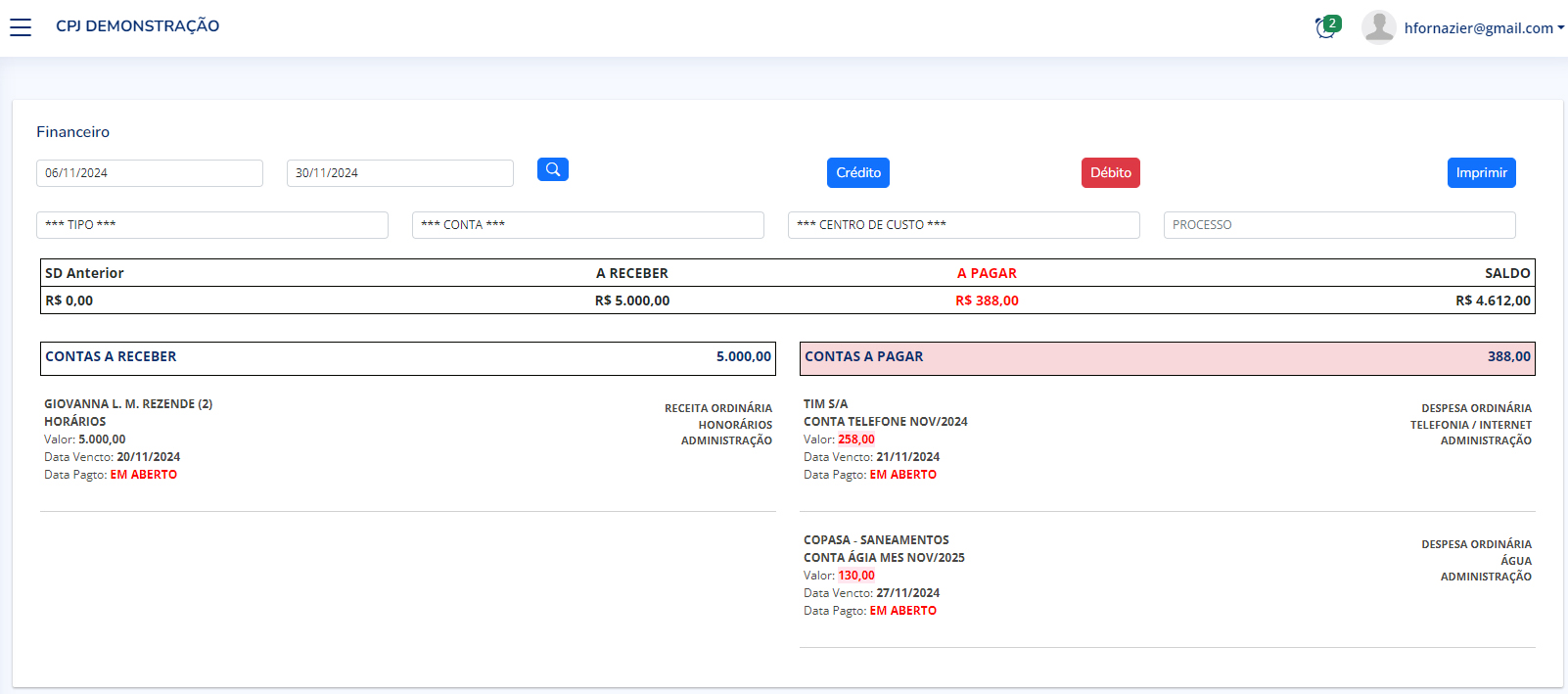Expand the TIPO filter dropdown
Screen dimensions: 1568x694
[x=212, y=225]
